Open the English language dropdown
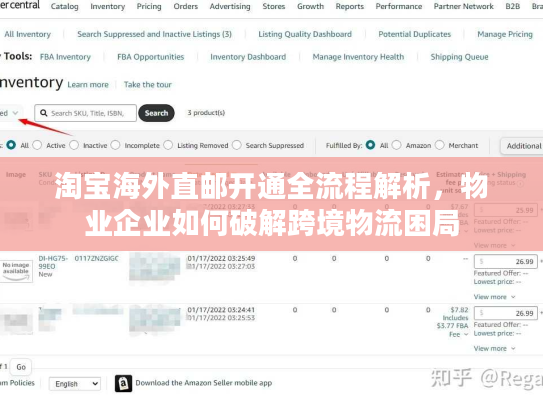This screenshot has width=543, height=408. (x=75, y=384)
